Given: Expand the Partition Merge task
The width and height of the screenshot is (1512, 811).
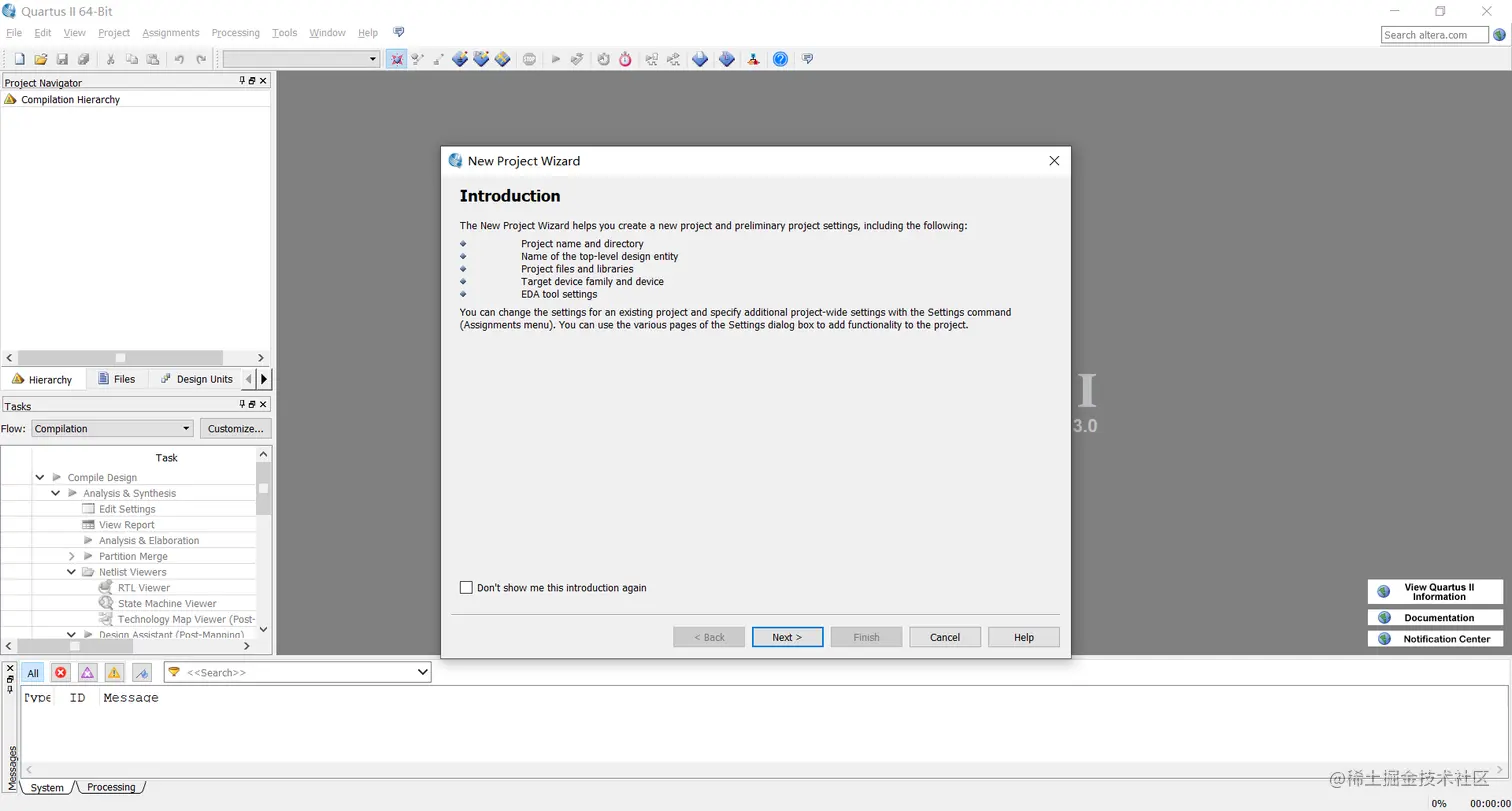Looking at the screenshot, I should [72, 556].
